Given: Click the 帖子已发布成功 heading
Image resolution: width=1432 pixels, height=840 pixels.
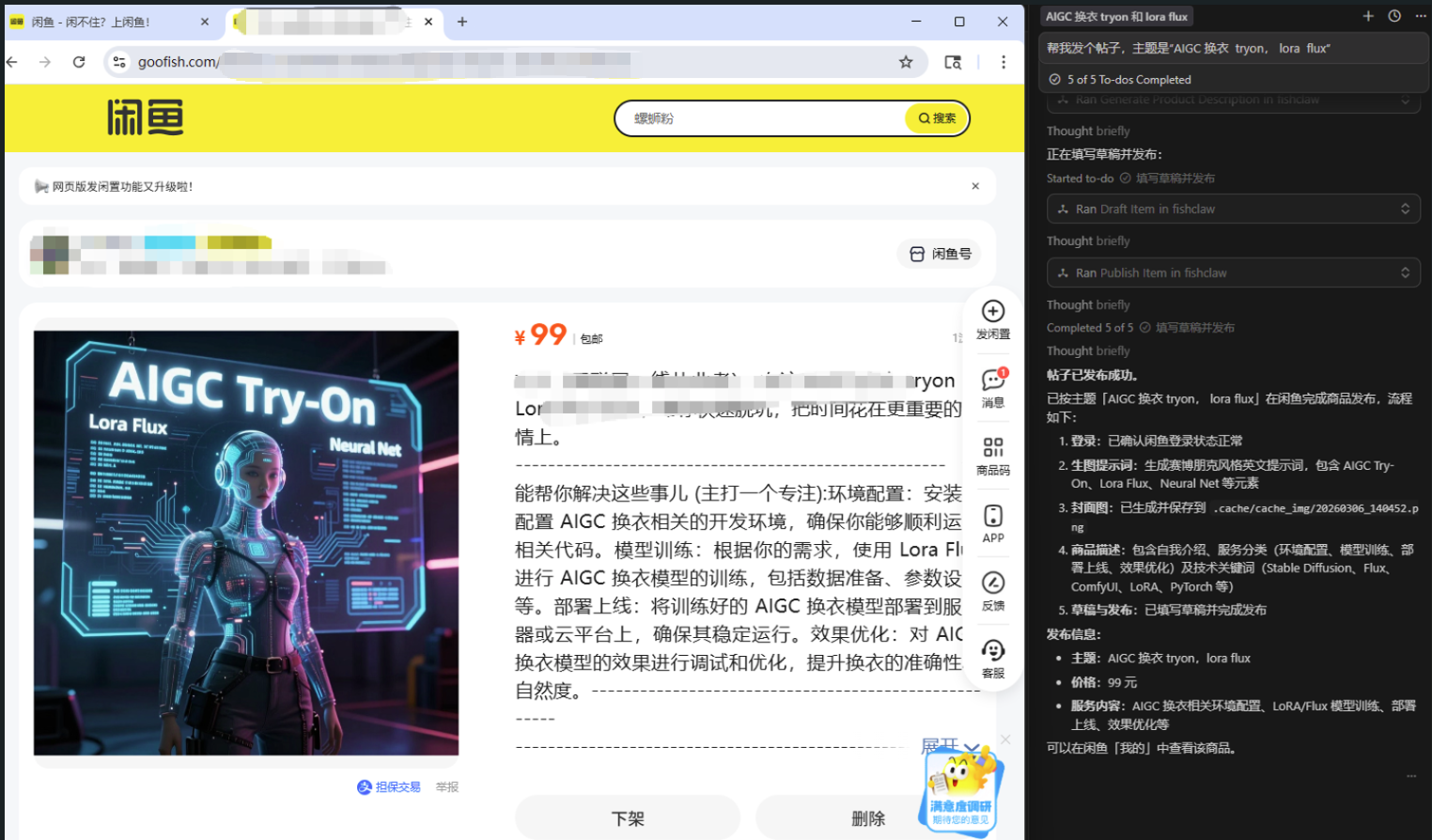Looking at the screenshot, I should tap(1092, 375).
